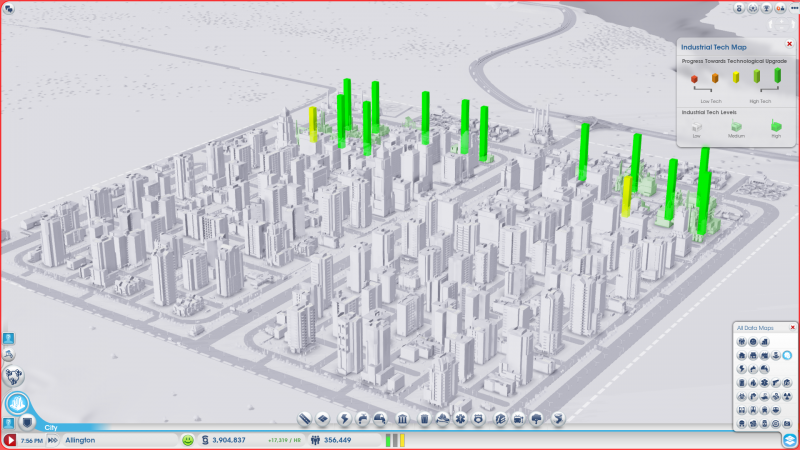Open the Education menu in bottom toolbar
Image resolution: width=800 pixels, height=450 pixels.
pyautogui.click(x=500, y=419)
